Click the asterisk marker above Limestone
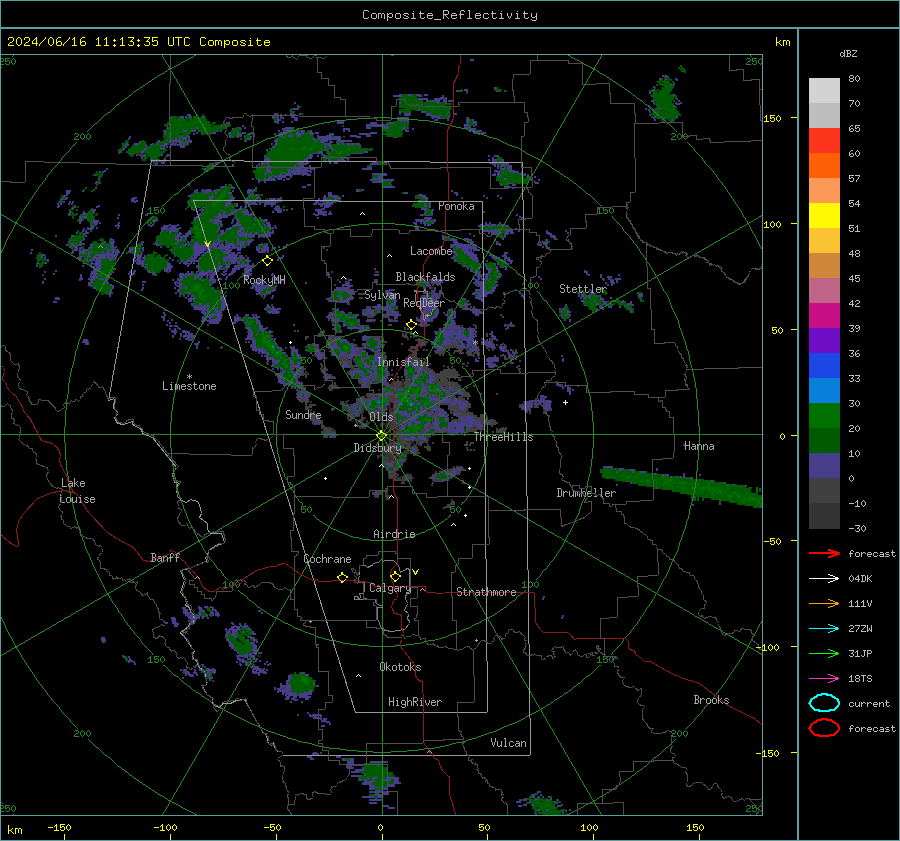Screen dimensions: 900x841 (x=189, y=377)
